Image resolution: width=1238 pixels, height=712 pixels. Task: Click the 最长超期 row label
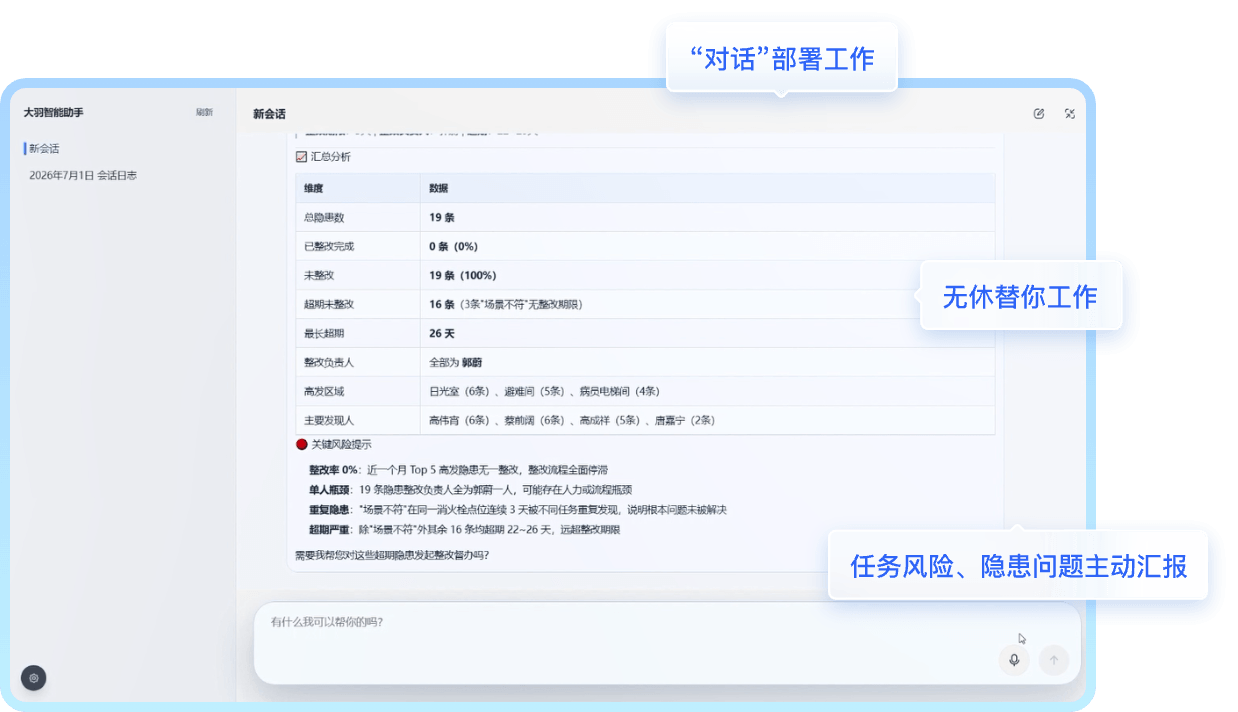pyautogui.click(x=324, y=333)
